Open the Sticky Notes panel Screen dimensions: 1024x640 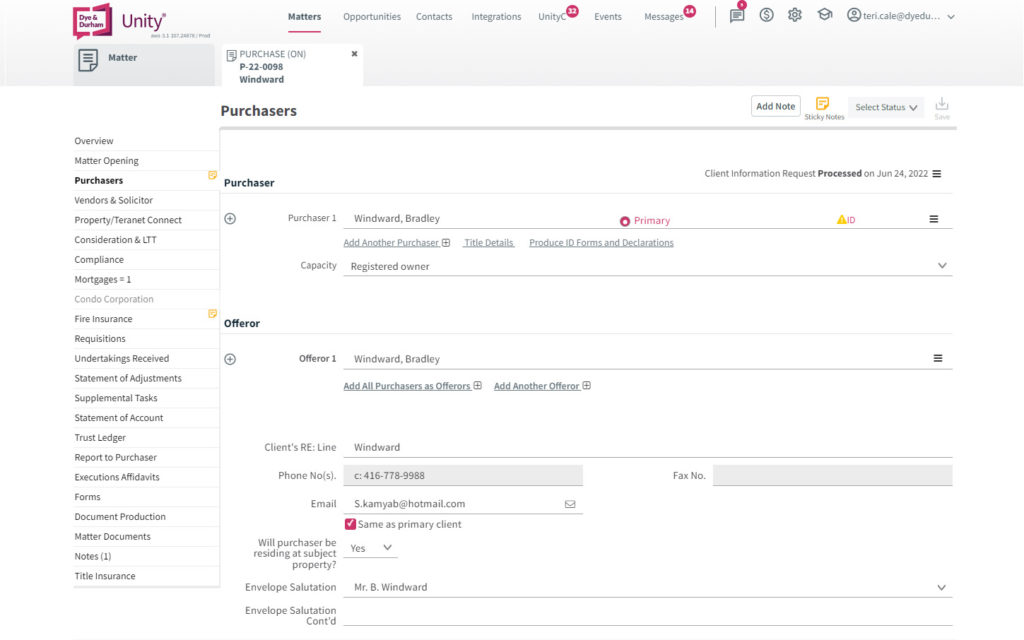coord(823,105)
